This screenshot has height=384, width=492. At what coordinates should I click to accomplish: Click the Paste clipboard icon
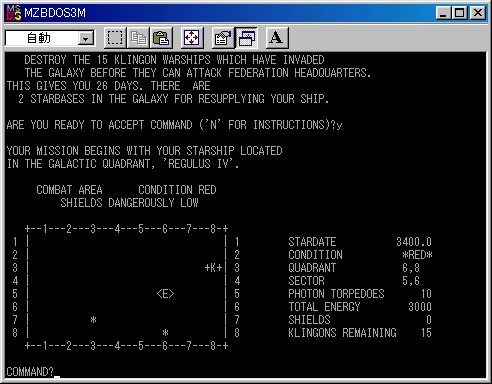[x=162, y=38]
